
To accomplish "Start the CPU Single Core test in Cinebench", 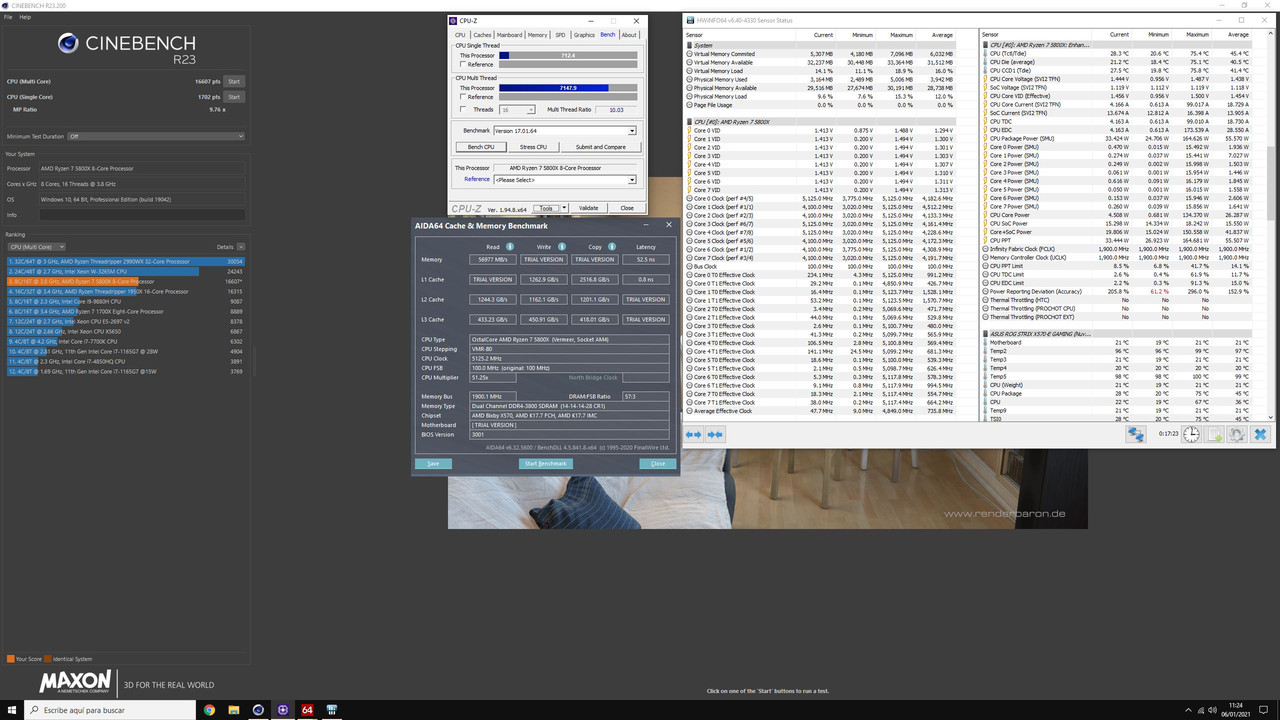I will (233, 97).
